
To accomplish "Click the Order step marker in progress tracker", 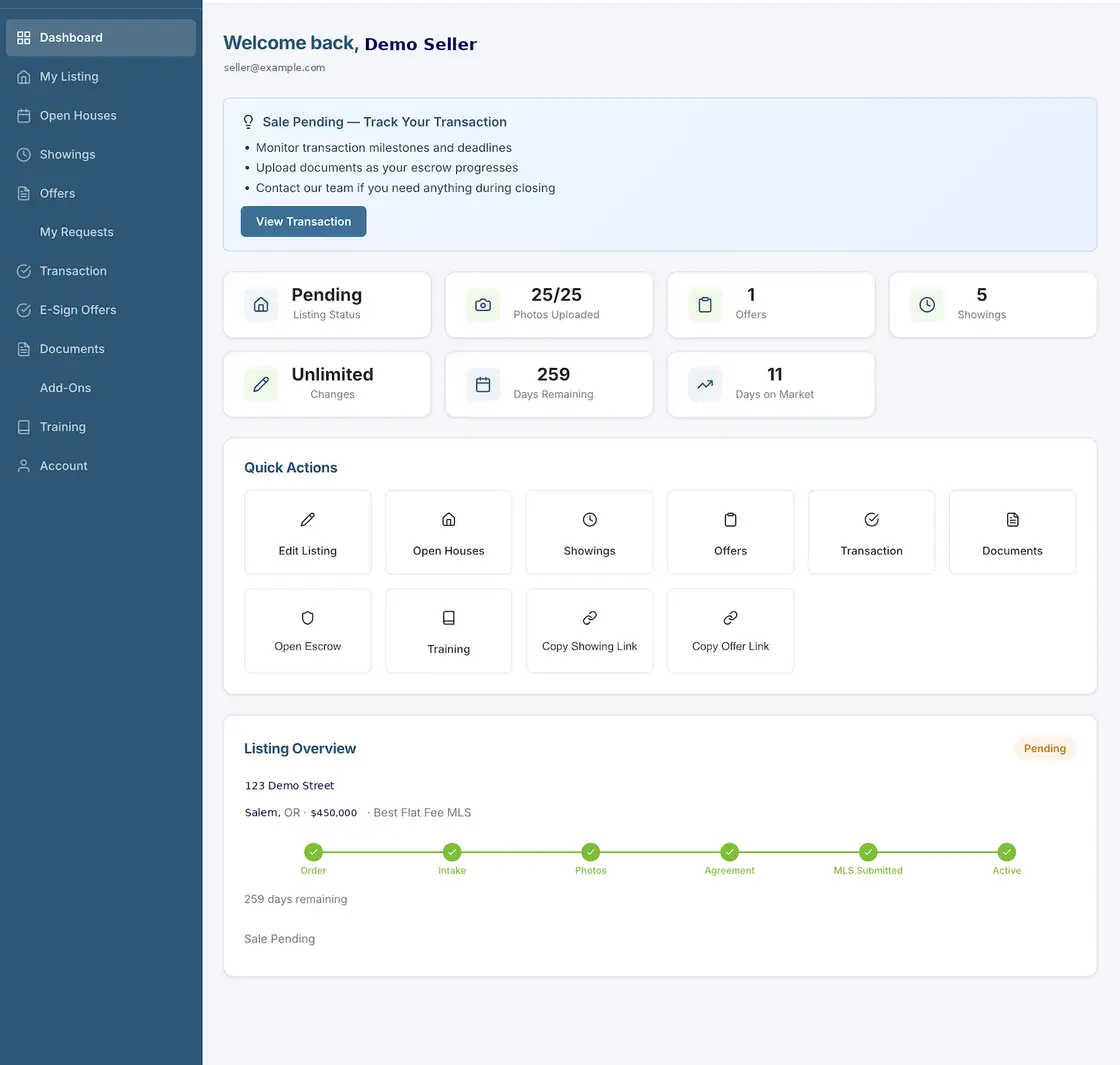I will (314, 852).
